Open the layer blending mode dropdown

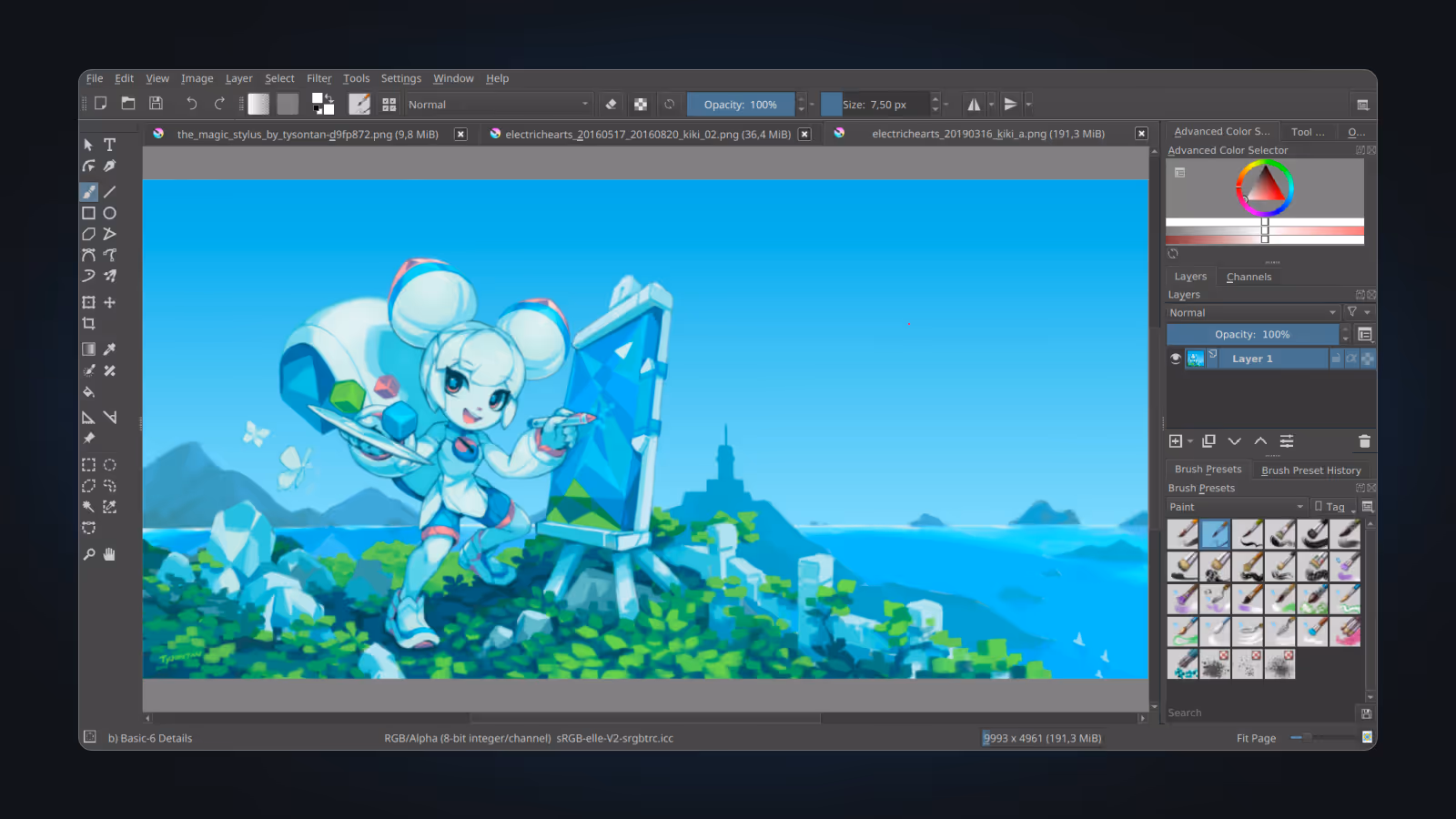1253,312
